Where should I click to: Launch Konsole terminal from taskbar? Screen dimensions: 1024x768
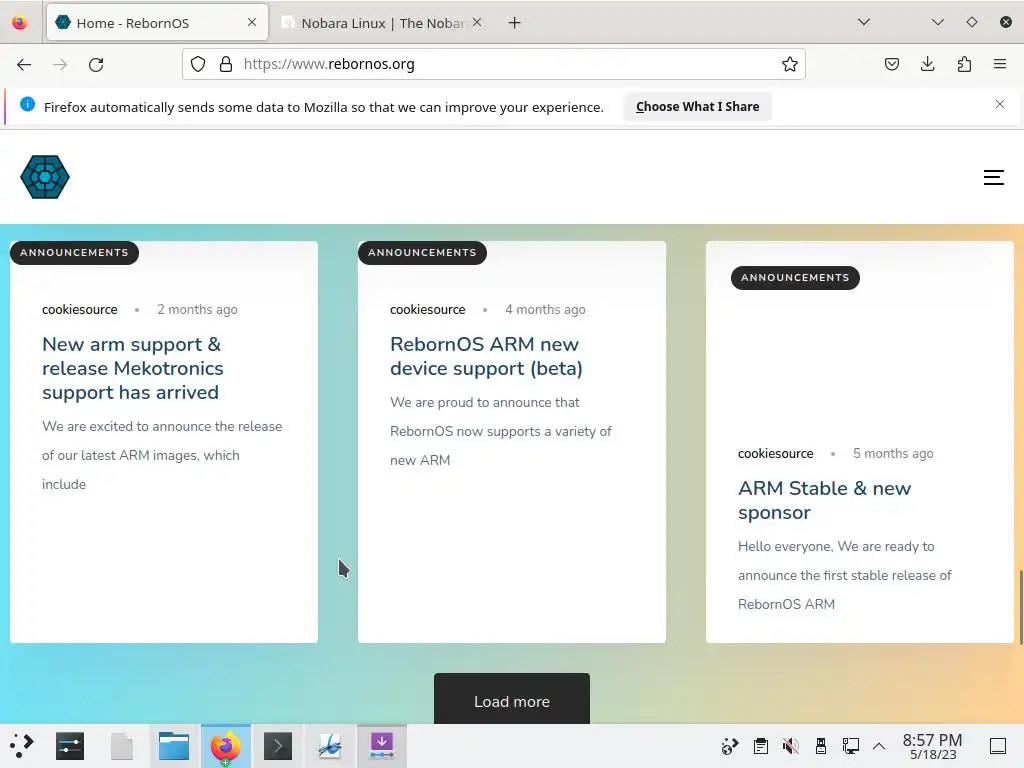point(278,746)
